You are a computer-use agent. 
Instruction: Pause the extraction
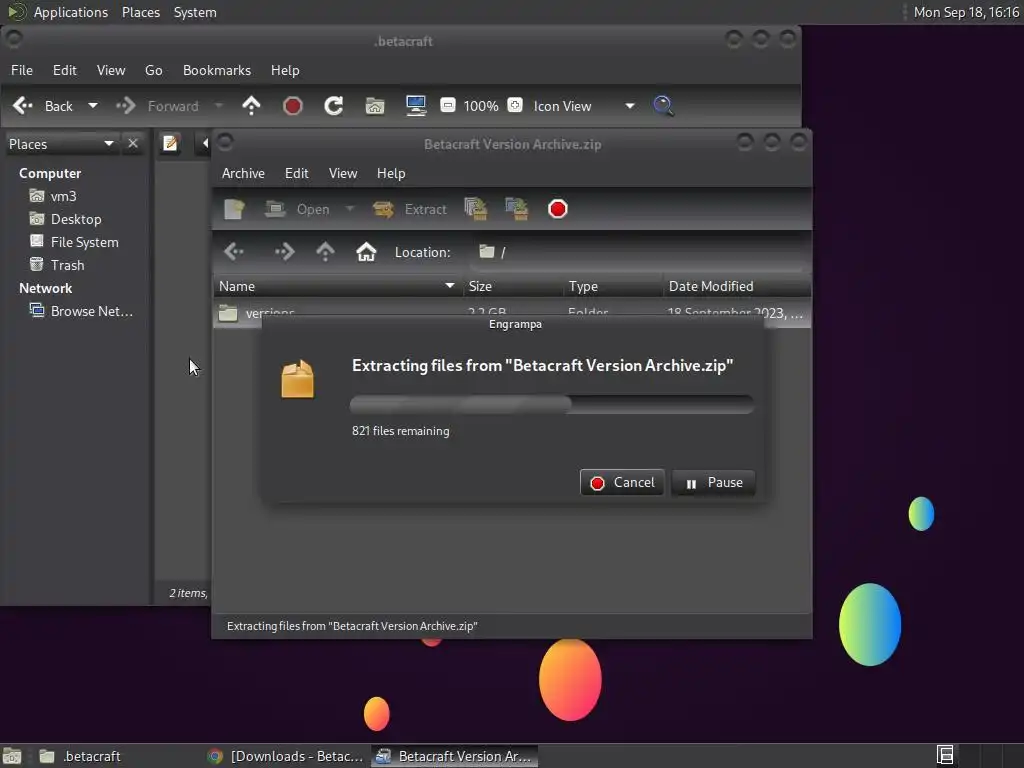tap(714, 483)
